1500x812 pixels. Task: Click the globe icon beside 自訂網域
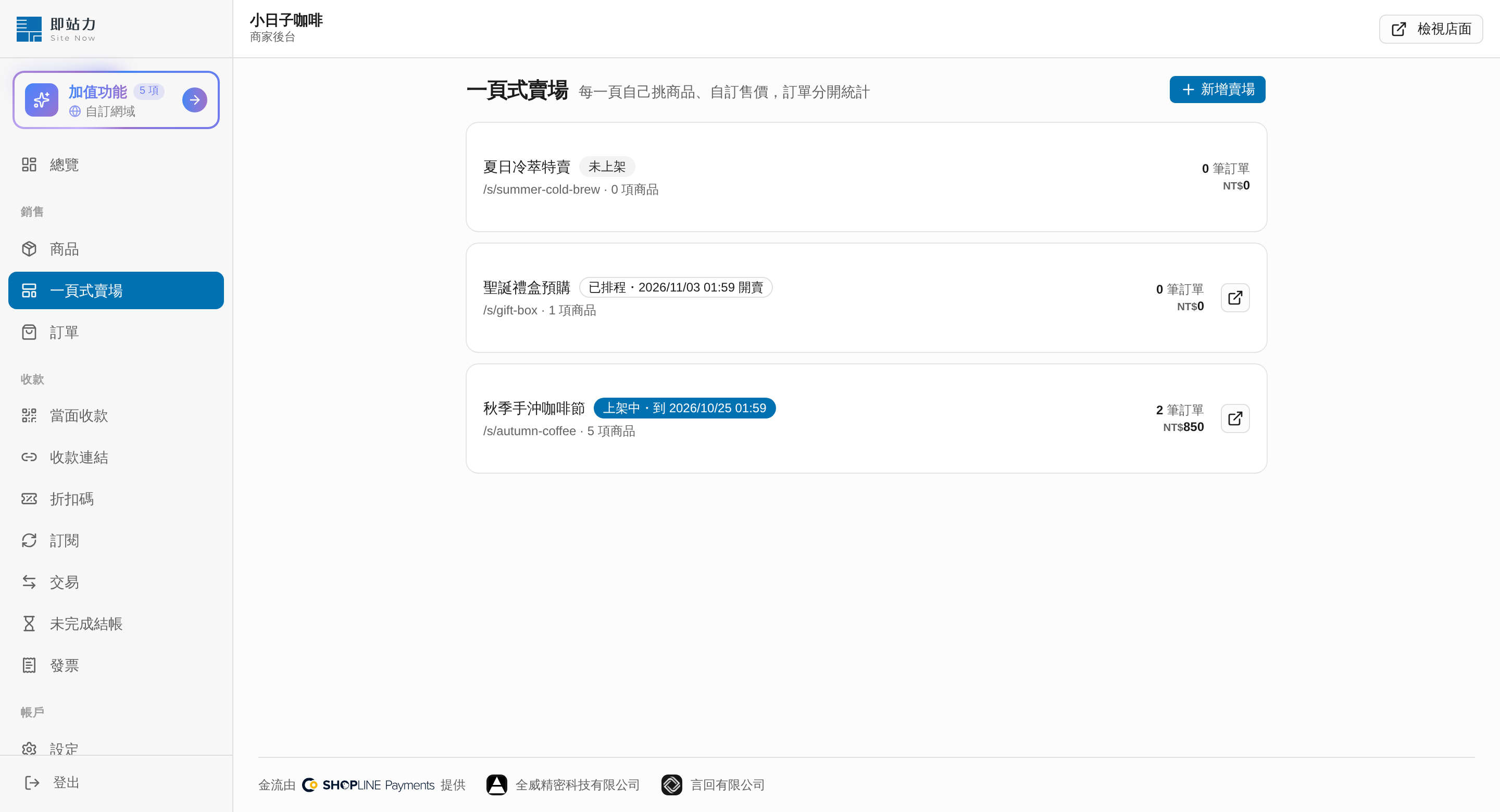[74, 111]
